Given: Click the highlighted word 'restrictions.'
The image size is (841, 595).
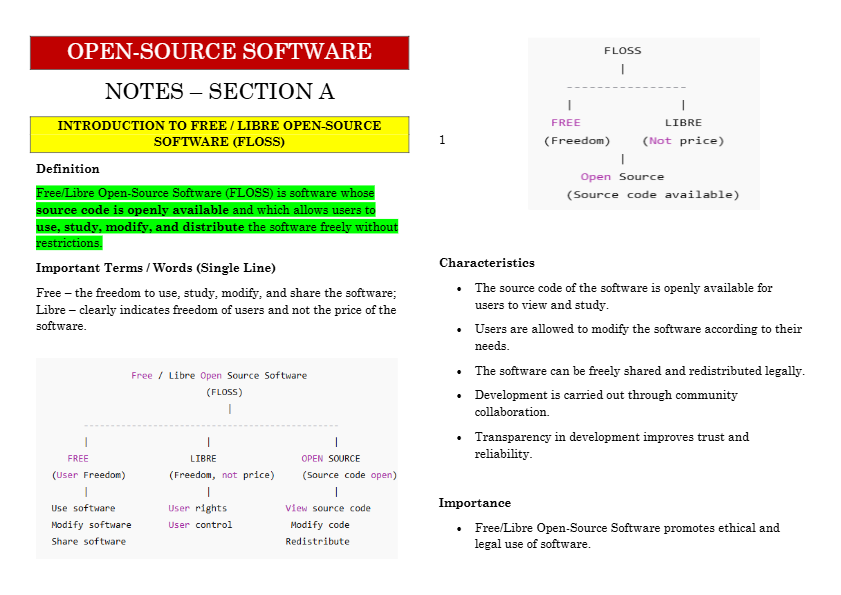Looking at the screenshot, I should [69, 243].
